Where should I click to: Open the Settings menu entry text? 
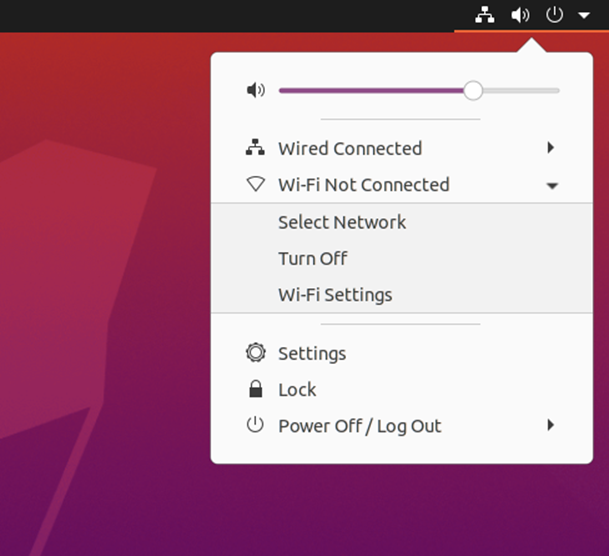coord(312,353)
